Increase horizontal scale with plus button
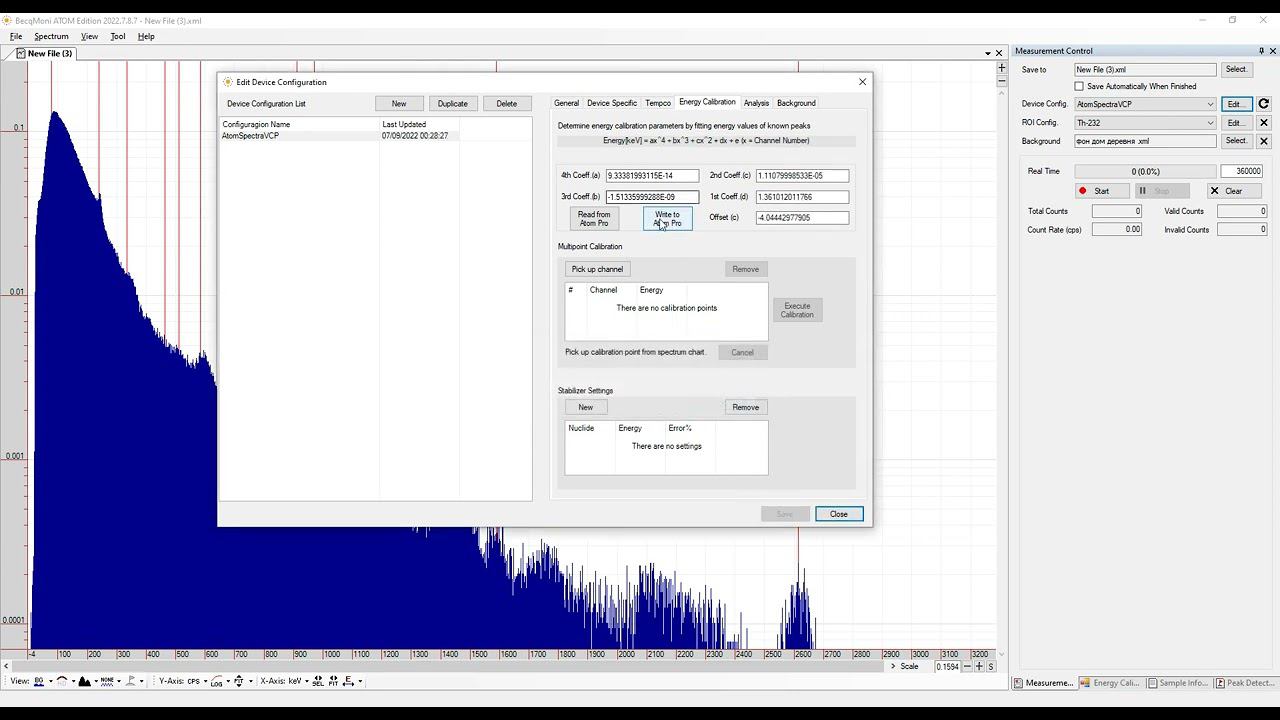This screenshot has width=1280, height=720. (979, 667)
